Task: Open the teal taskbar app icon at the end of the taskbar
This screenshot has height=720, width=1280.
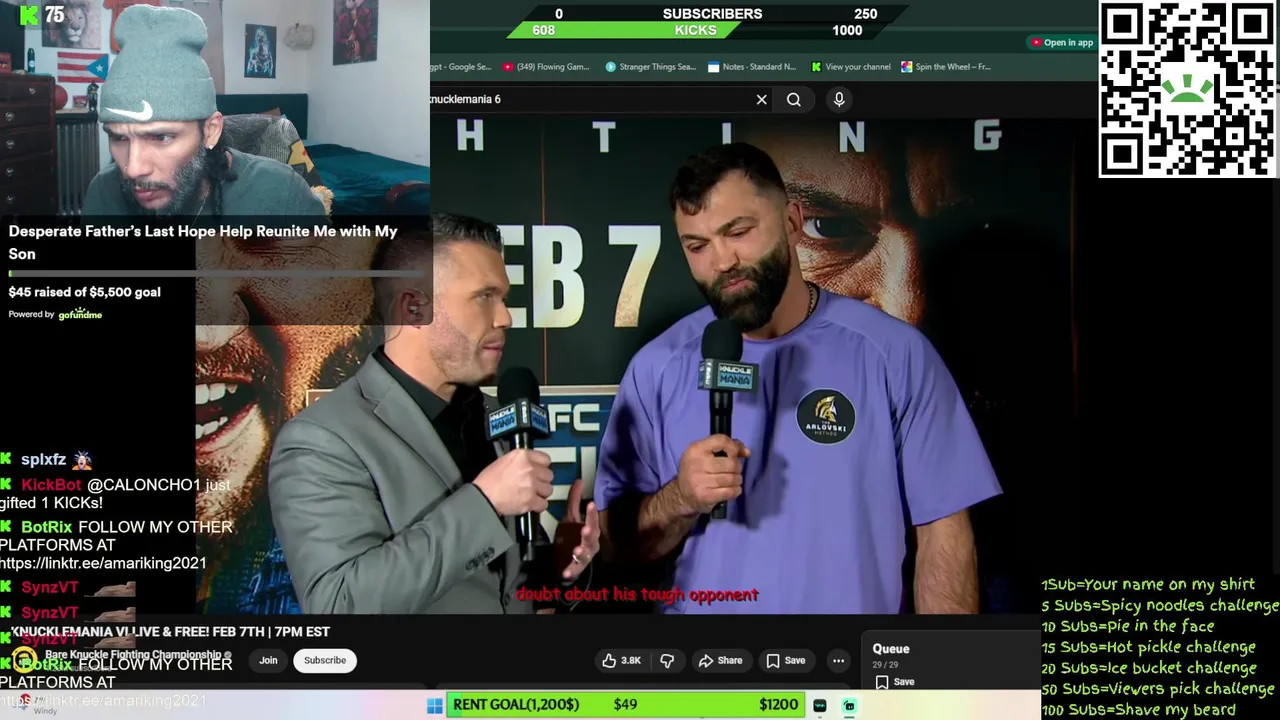Action: tap(849, 706)
